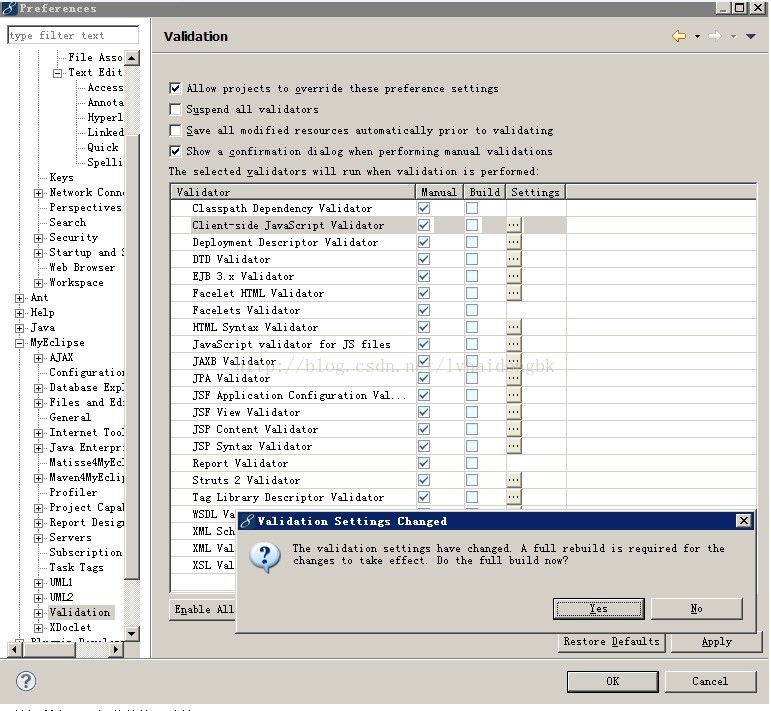Select General under MyEclipse
The height and width of the screenshot is (711, 771).
(x=70, y=417)
